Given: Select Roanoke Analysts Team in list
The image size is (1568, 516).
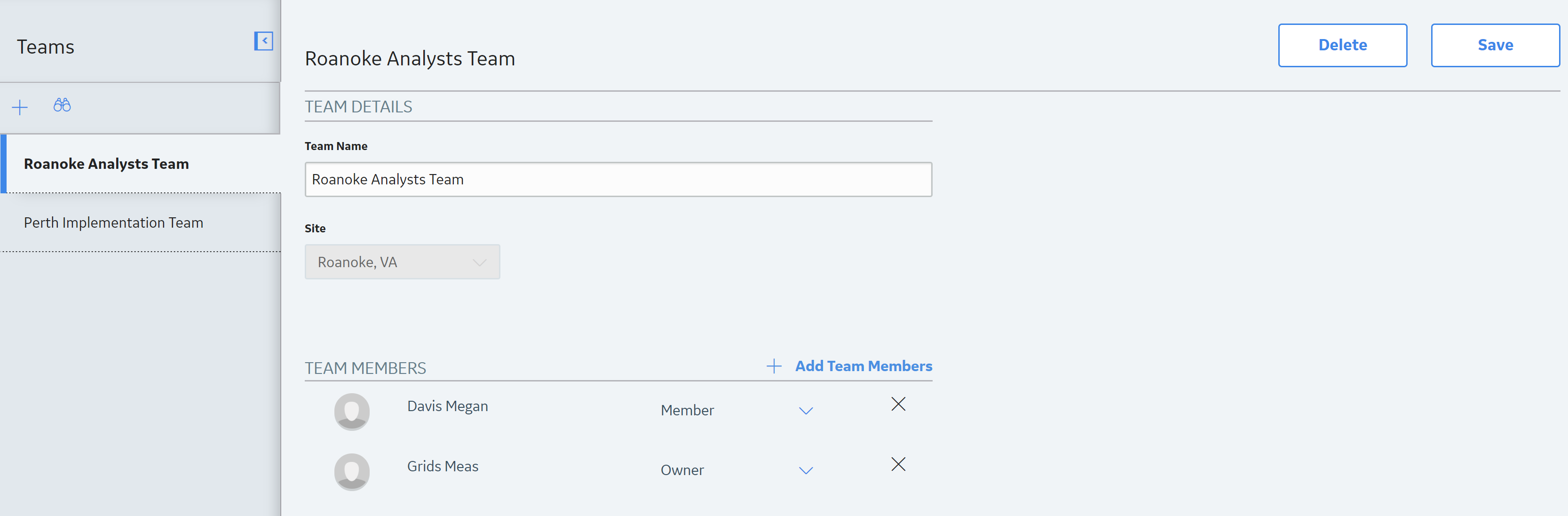Looking at the screenshot, I should tap(141, 164).
